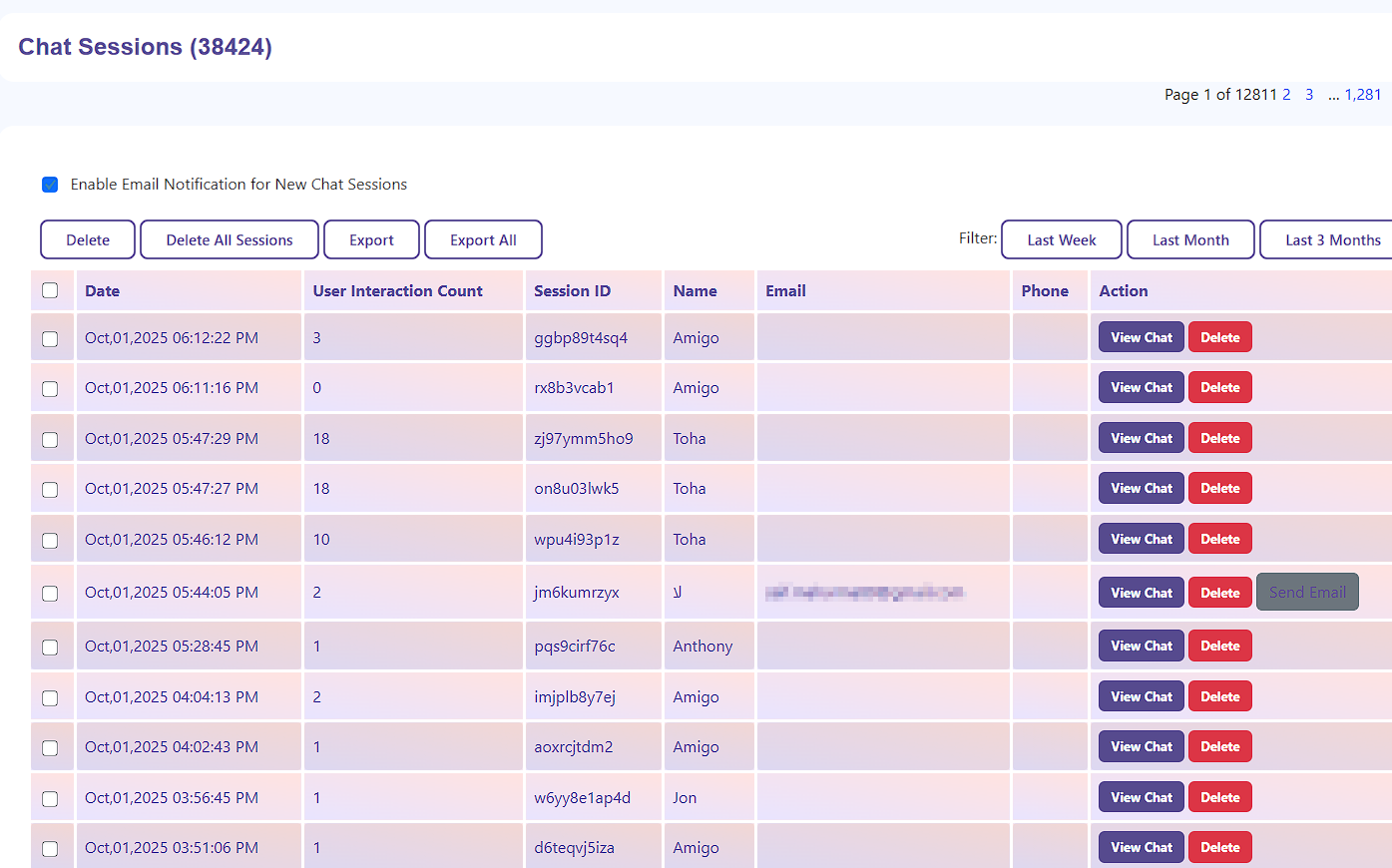
Task: Filter by Last 3 Months
Action: [1331, 239]
